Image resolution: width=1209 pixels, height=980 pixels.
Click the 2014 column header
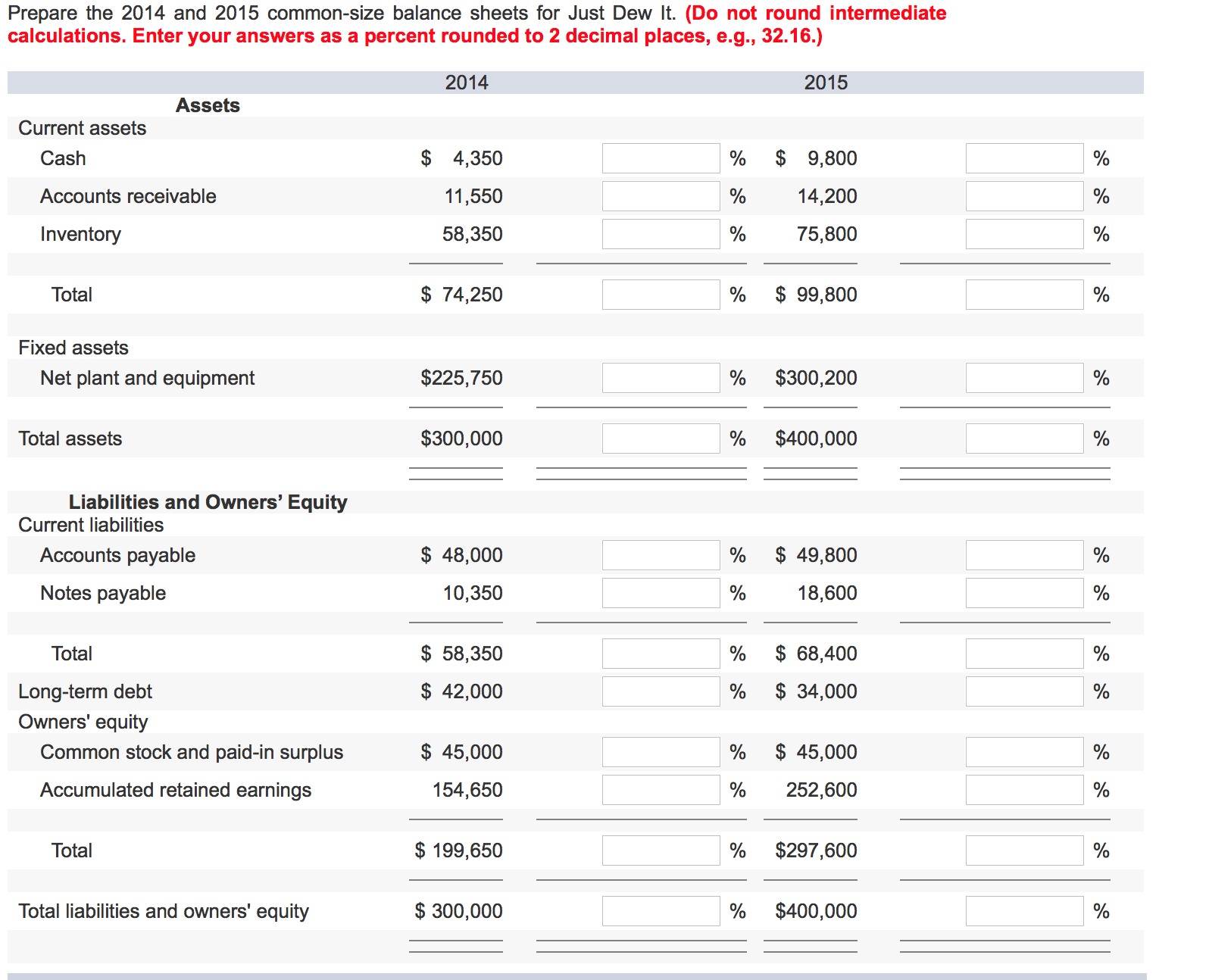pos(467,83)
